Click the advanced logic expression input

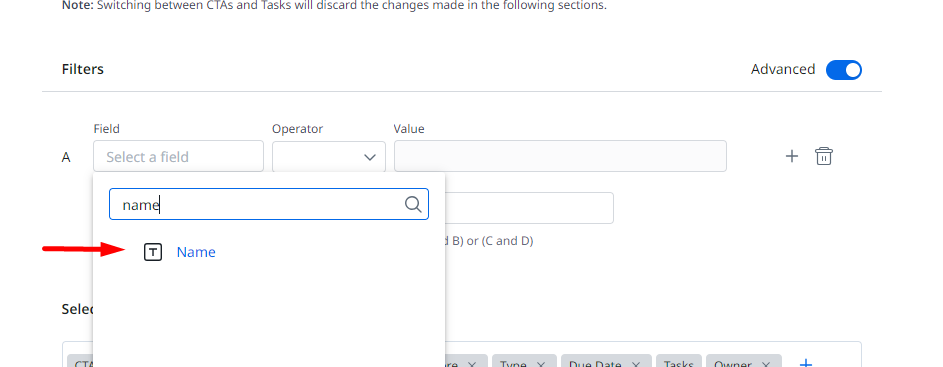(x=529, y=208)
